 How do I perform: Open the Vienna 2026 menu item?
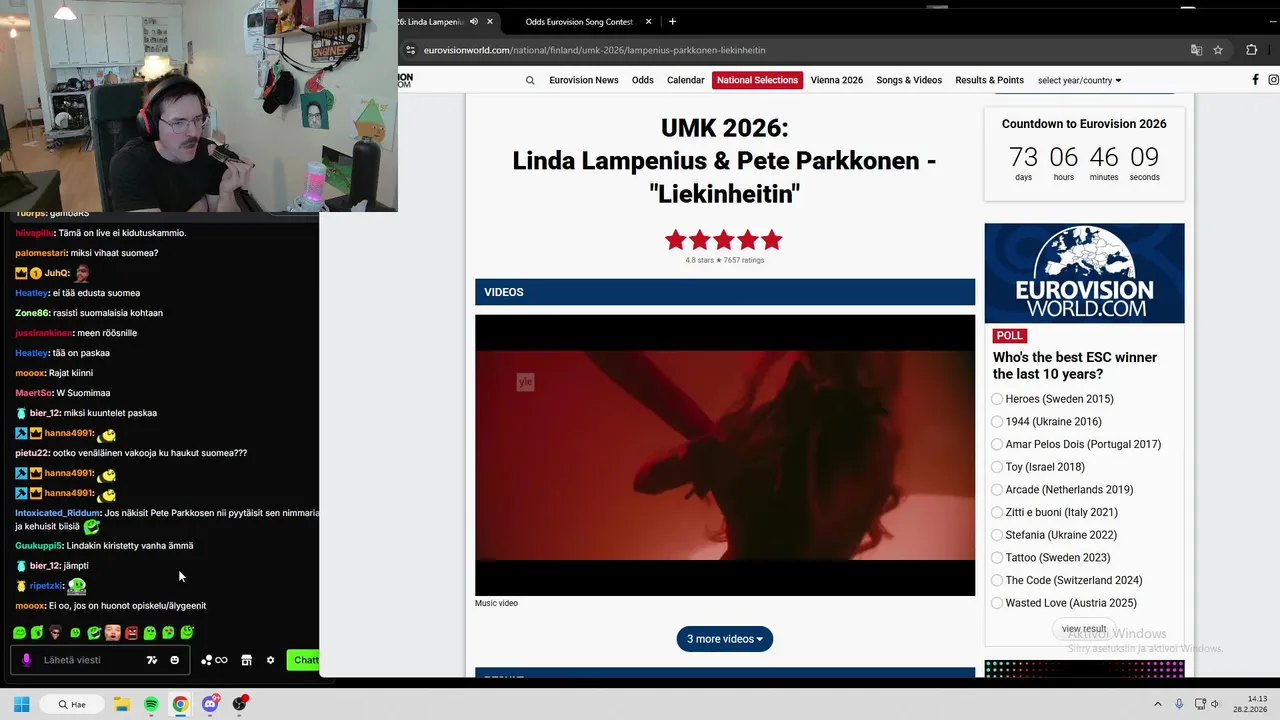837,80
